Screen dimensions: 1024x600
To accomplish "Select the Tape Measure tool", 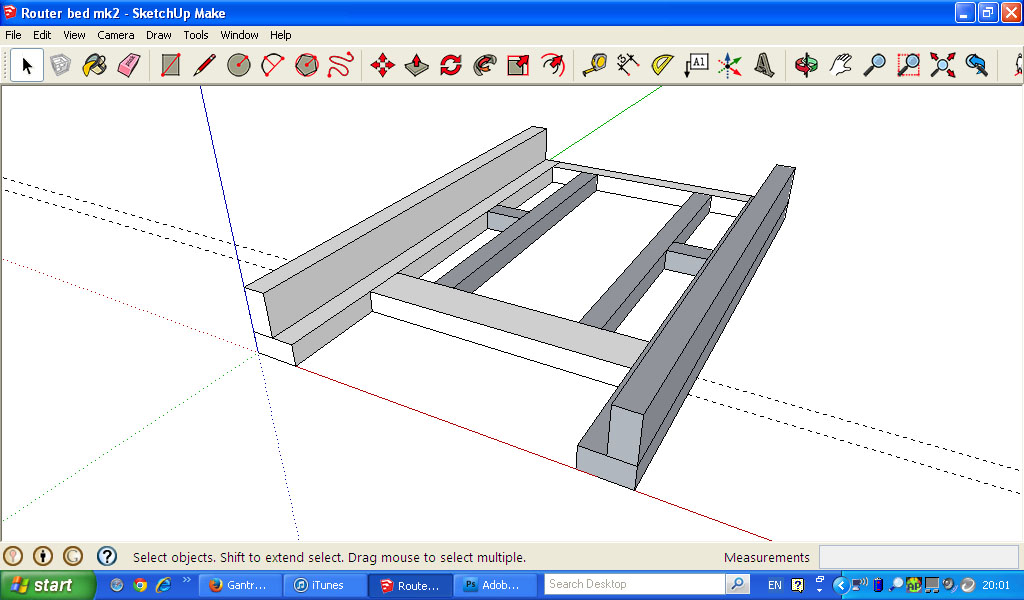I will (595, 66).
